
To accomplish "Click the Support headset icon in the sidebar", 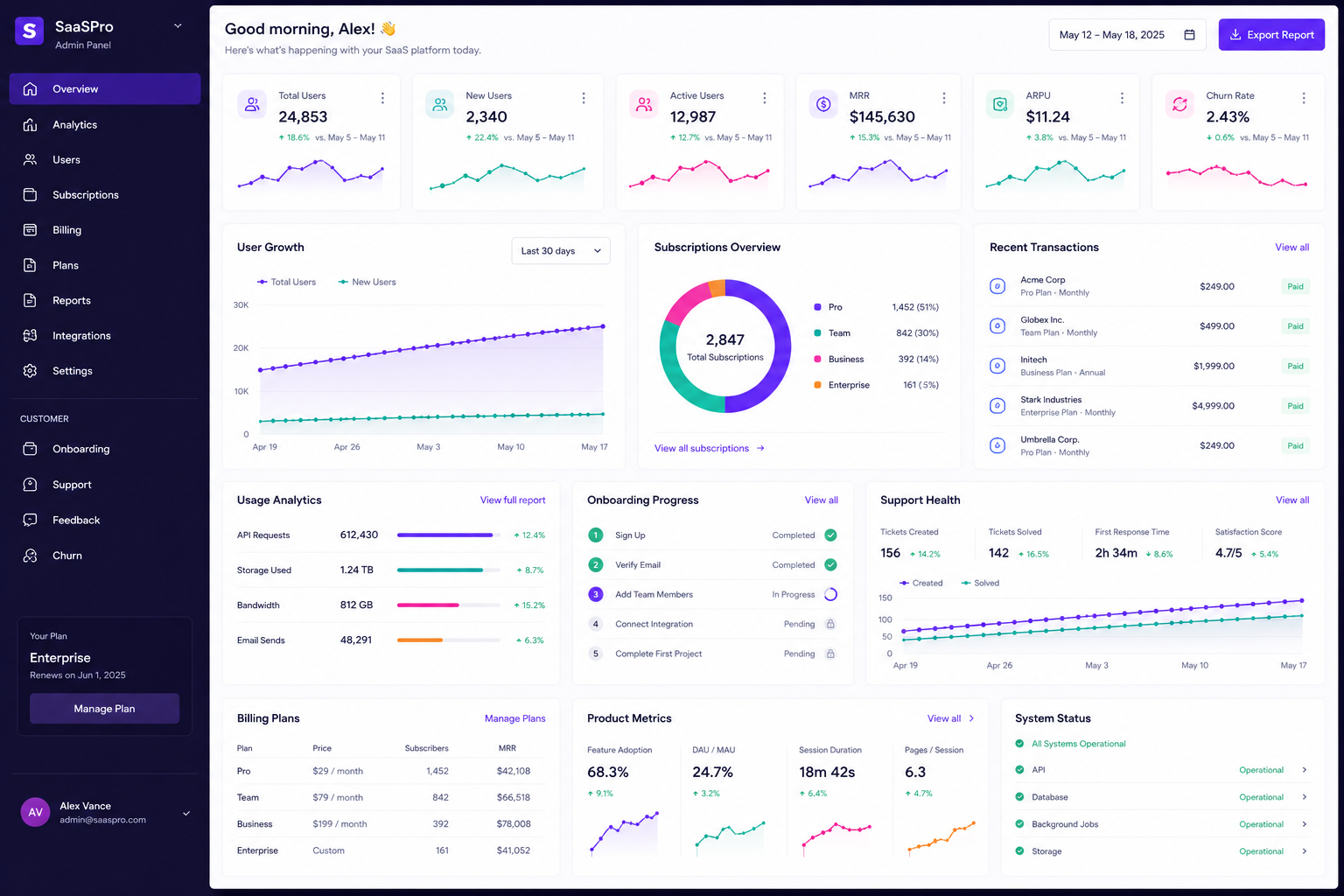I will pos(30,485).
